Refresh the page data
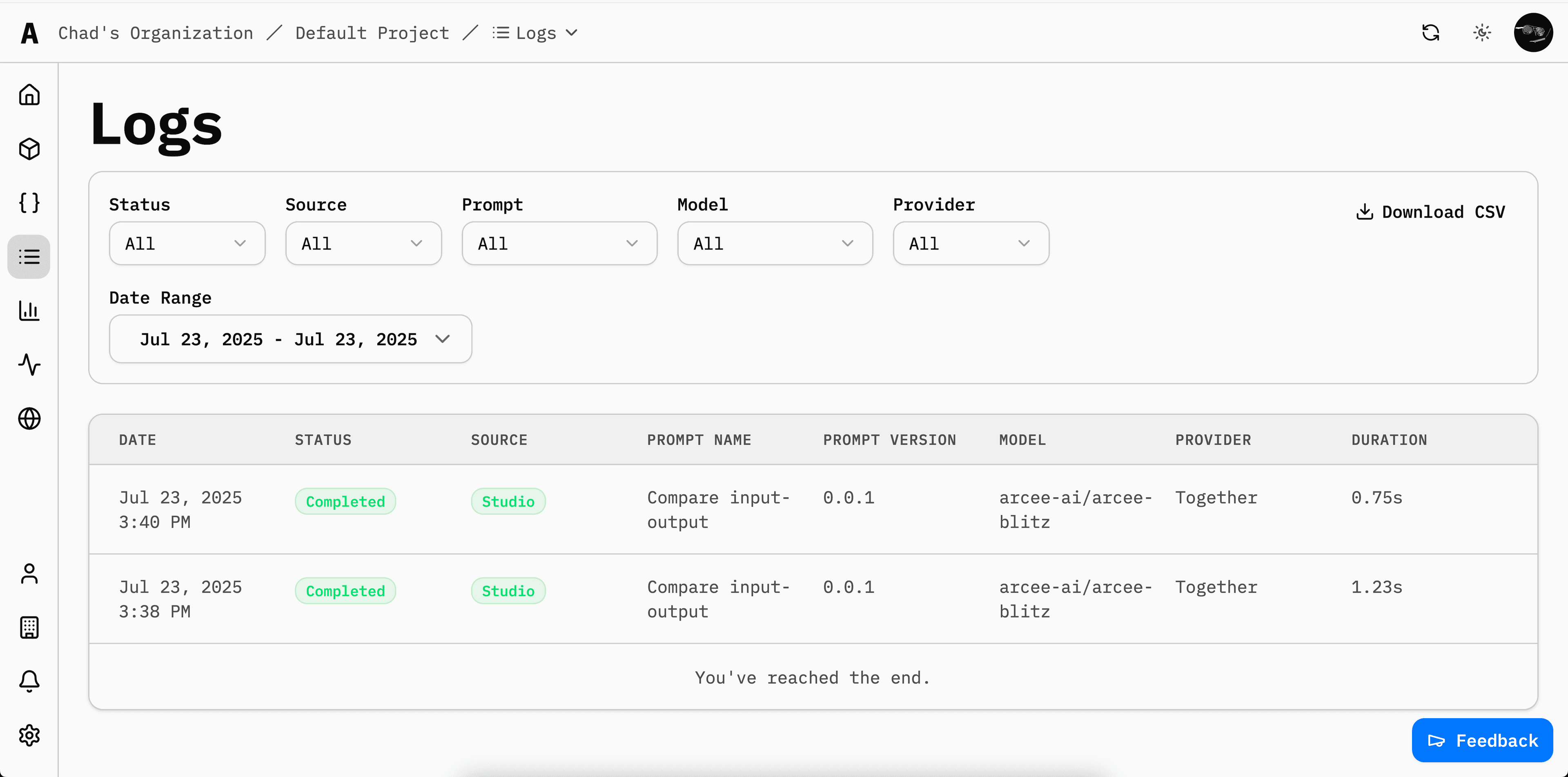The image size is (1568, 777). [x=1431, y=32]
